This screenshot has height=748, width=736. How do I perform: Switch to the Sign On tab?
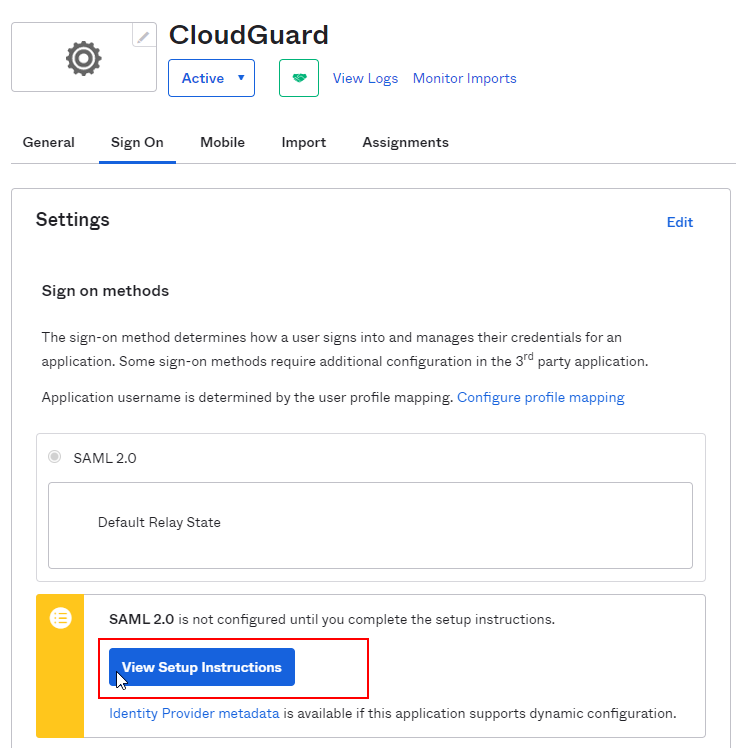(137, 142)
